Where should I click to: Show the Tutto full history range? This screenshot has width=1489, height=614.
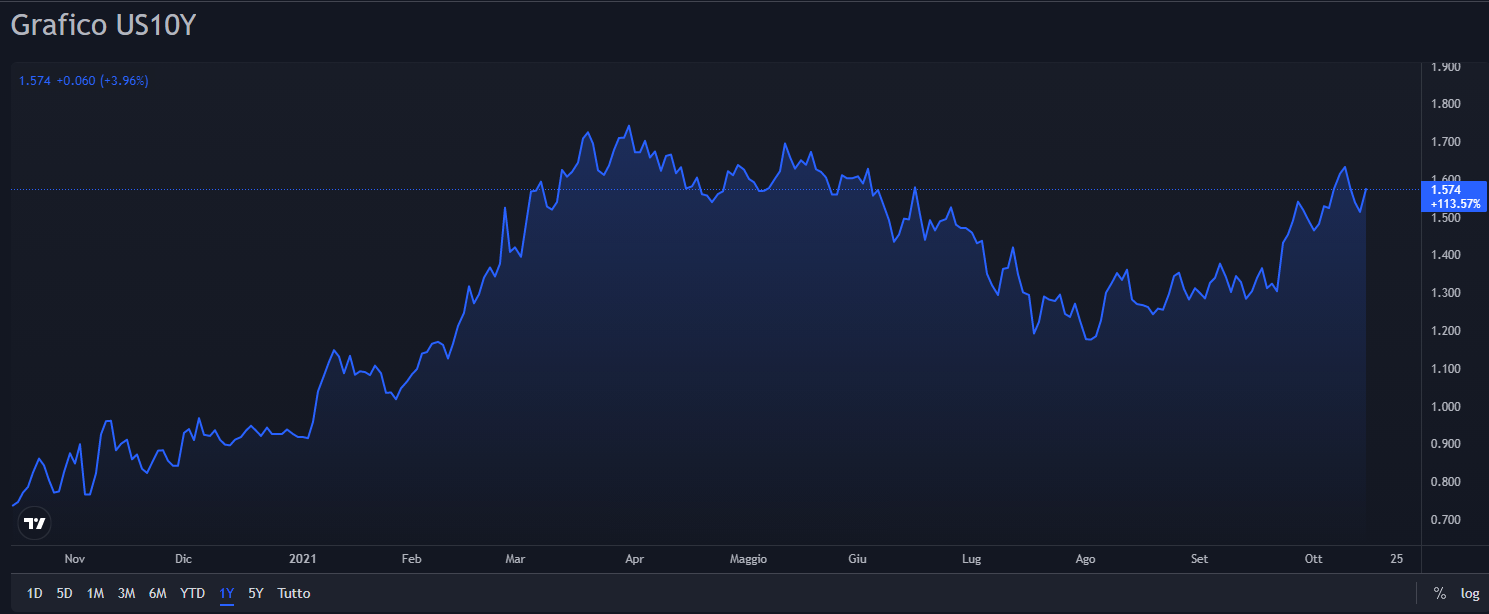tap(294, 593)
